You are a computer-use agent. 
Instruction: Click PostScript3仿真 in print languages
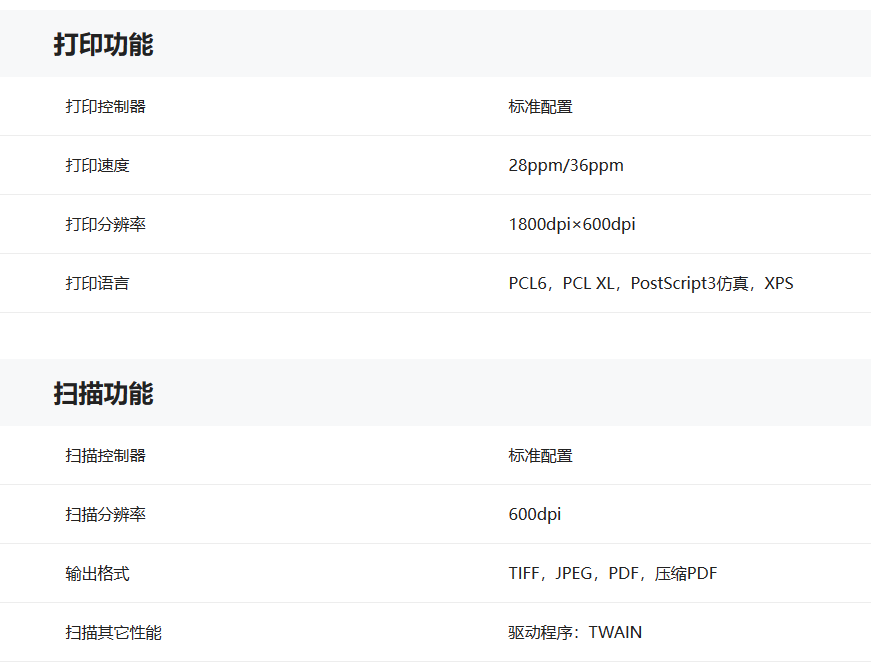685,283
